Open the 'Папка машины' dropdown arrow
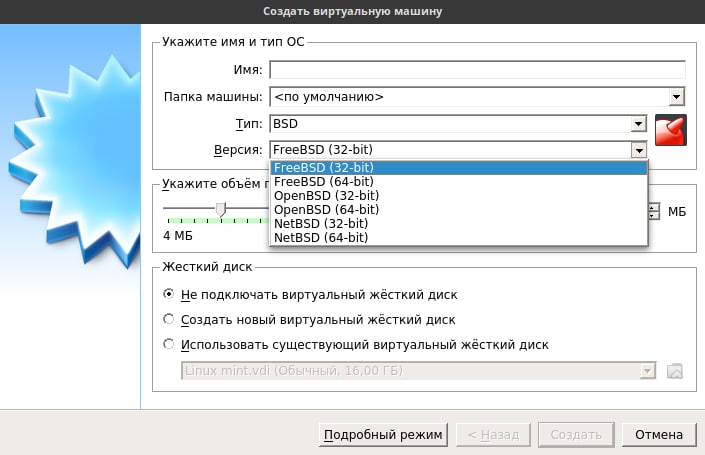Viewport: 705px width, 455px height. (676, 97)
